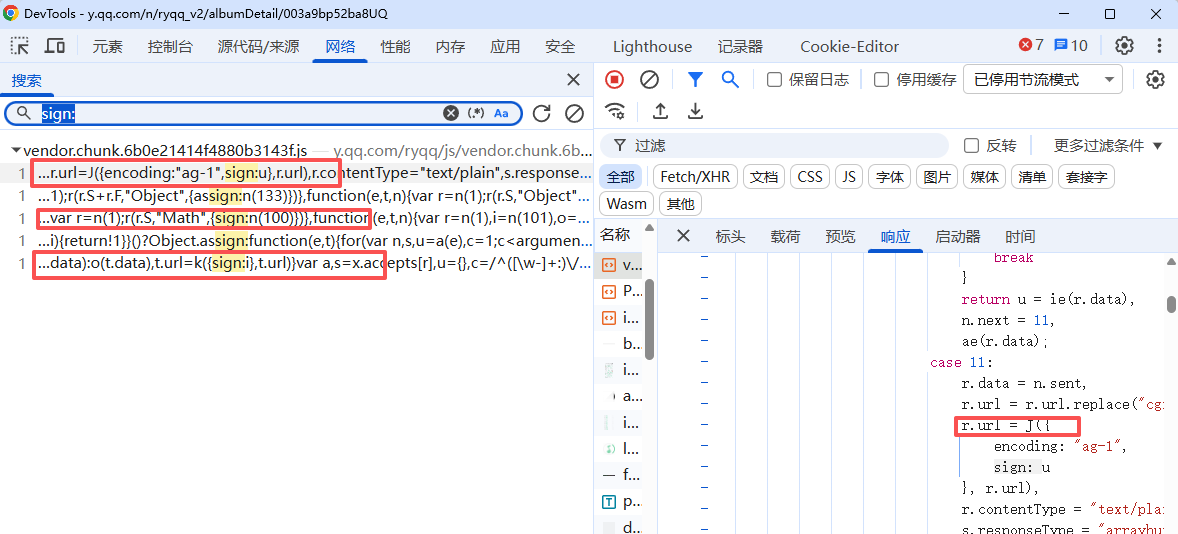Refresh the search results
The image size is (1178, 534).
542,113
